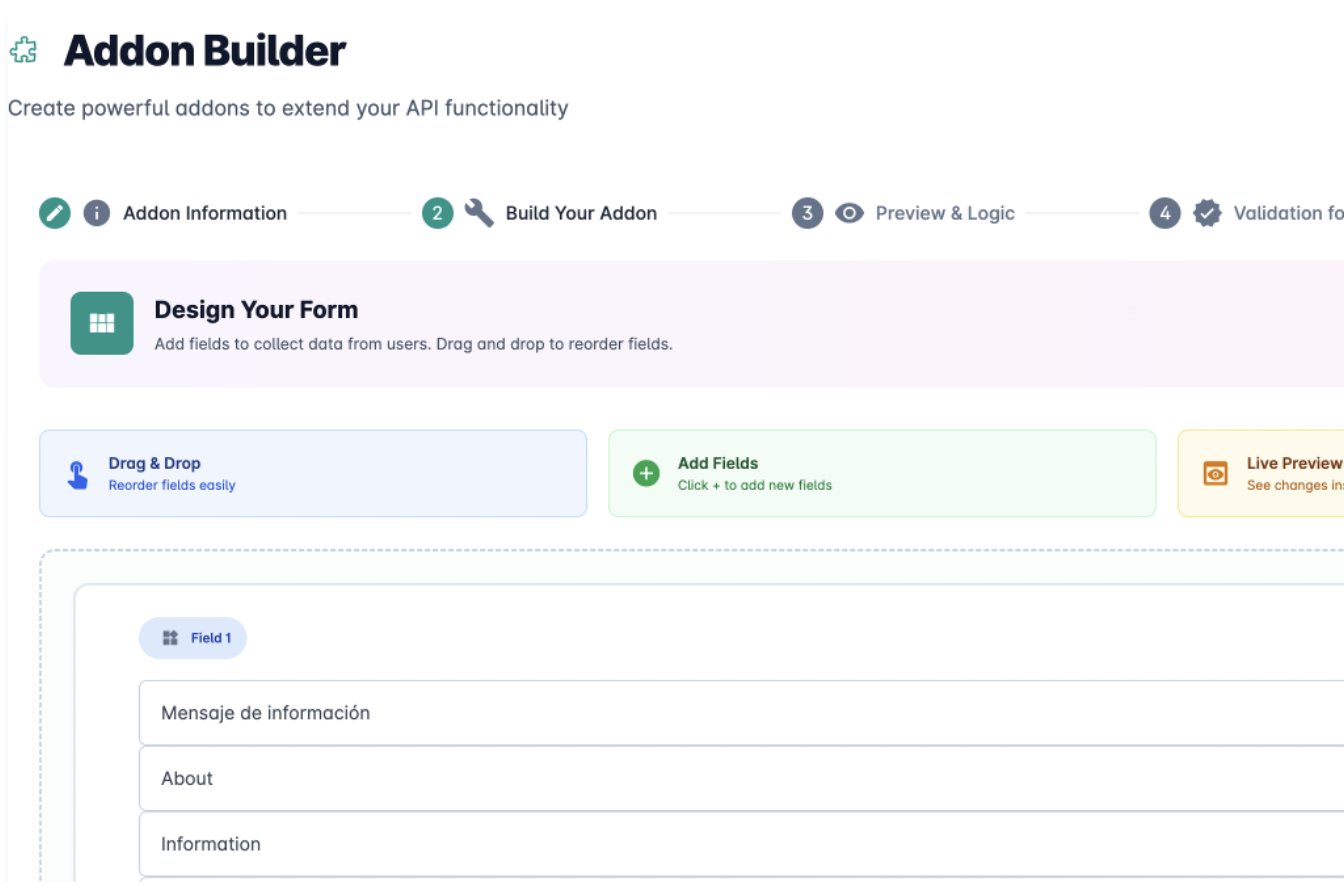Click the puzzle piece Addon Builder logo
The image size is (1344, 892).
pyautogui.click(x=23, y=50)
